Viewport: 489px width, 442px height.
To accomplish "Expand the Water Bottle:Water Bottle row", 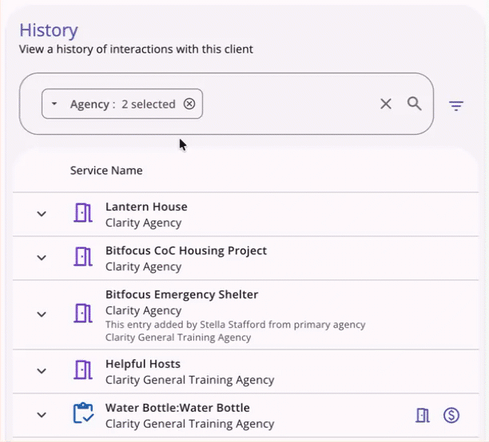I will 42,415.
